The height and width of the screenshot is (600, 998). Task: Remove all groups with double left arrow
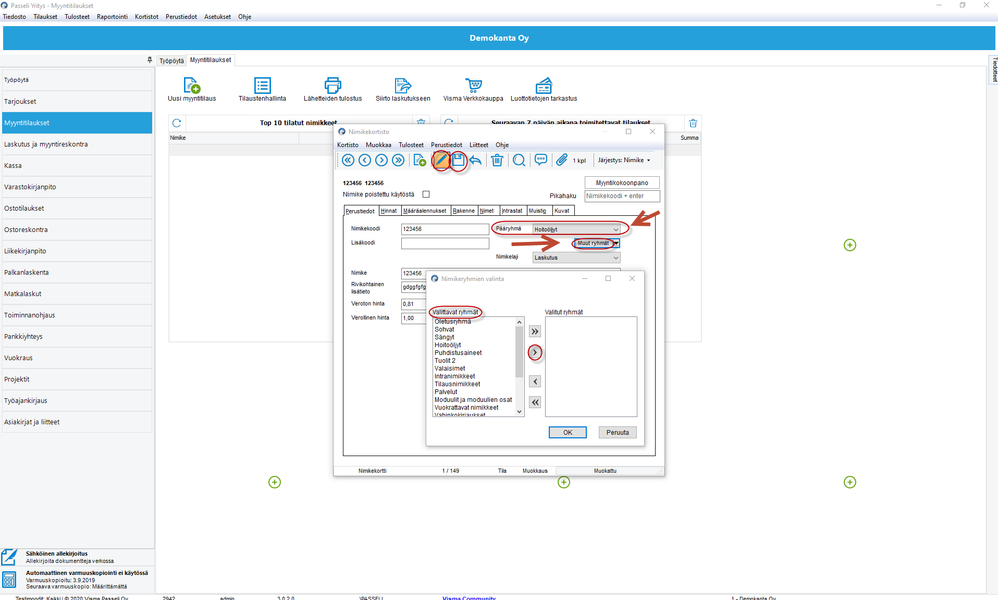point(535,402)
